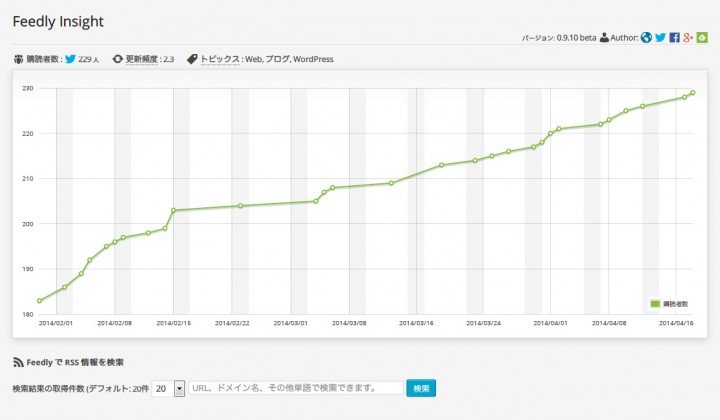The height and width of the screenshot is (420, 720).
Task: Click the green Feedly icon beside Google+
Action: [703, 38]
